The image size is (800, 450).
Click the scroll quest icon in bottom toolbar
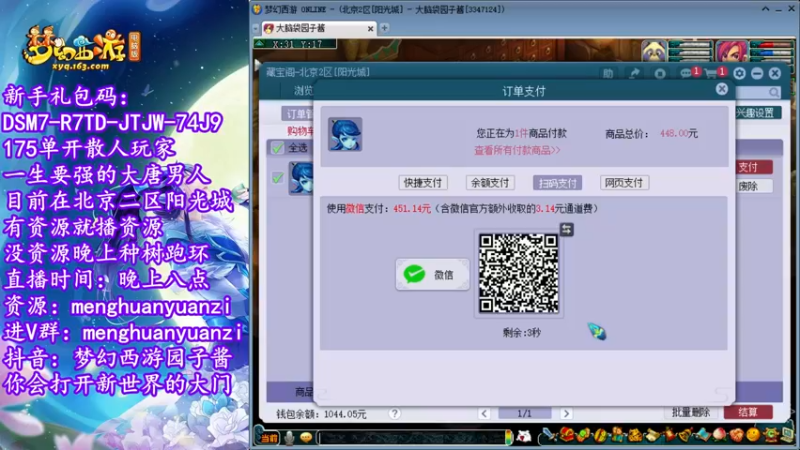[x=653, y=435]
